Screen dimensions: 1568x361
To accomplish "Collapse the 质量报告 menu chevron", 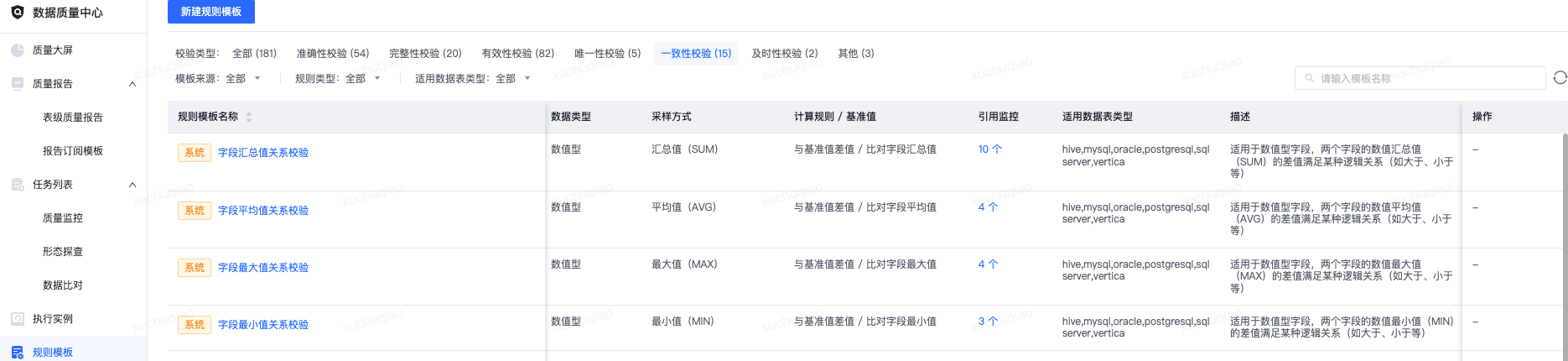I will [132, 84].
